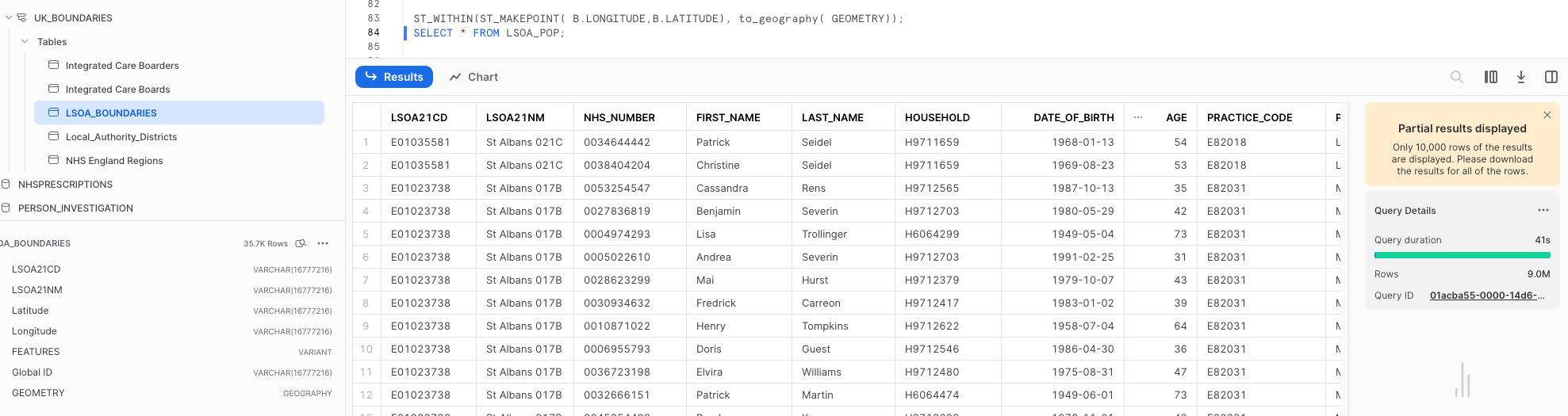1568x416 pixels.
Task: Show the Results view
Action: pos(394,77)
